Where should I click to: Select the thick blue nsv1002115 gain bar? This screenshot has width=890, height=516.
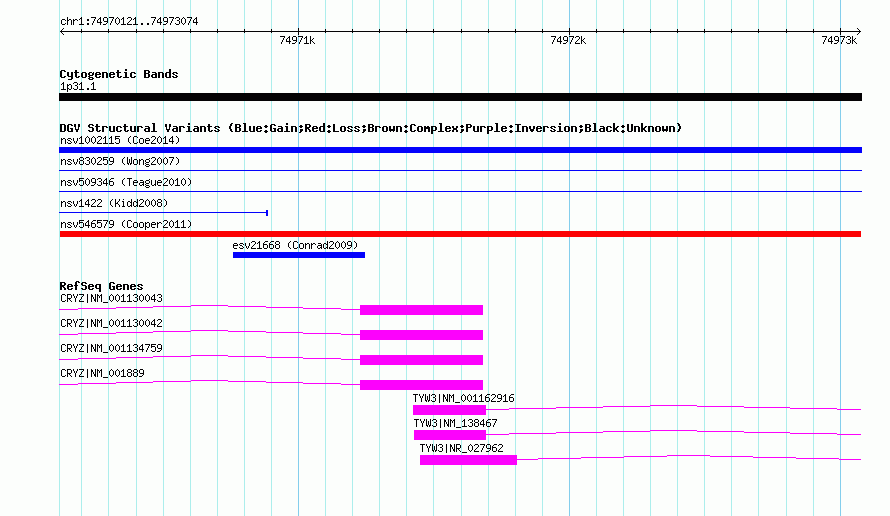click(460, 150)
